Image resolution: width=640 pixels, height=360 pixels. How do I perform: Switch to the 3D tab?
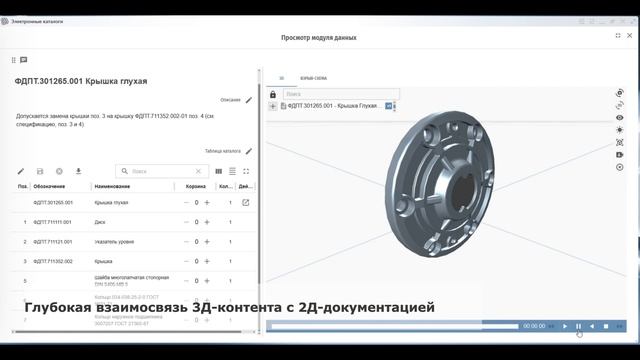[282, 78]
